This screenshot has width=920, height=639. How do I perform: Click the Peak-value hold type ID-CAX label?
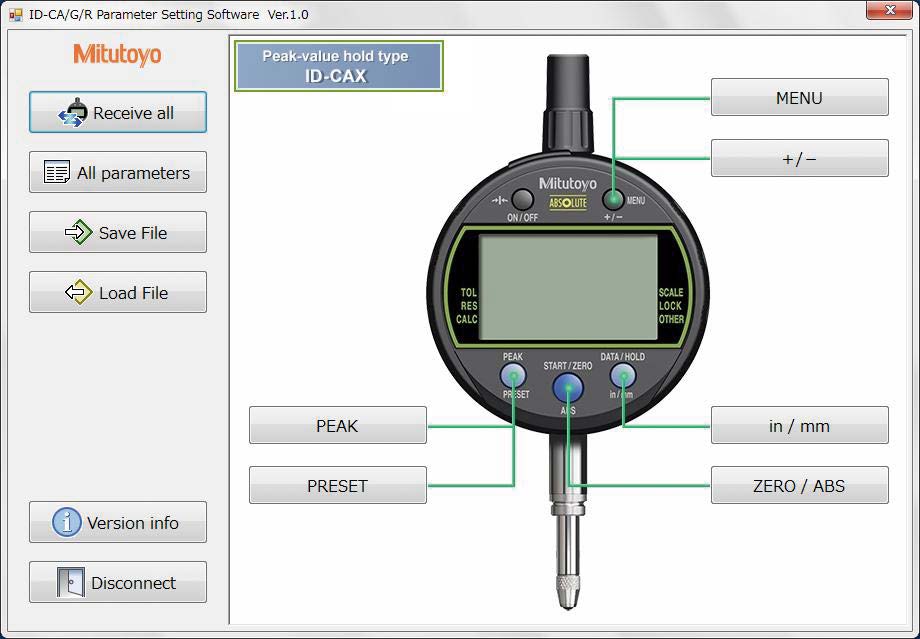point(339,66)
